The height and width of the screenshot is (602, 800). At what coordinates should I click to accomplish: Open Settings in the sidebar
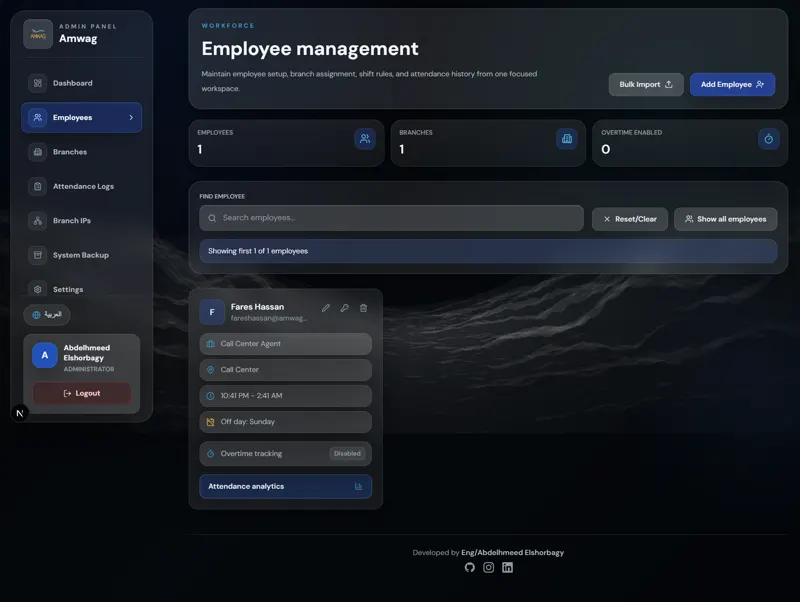coord(81,289)
